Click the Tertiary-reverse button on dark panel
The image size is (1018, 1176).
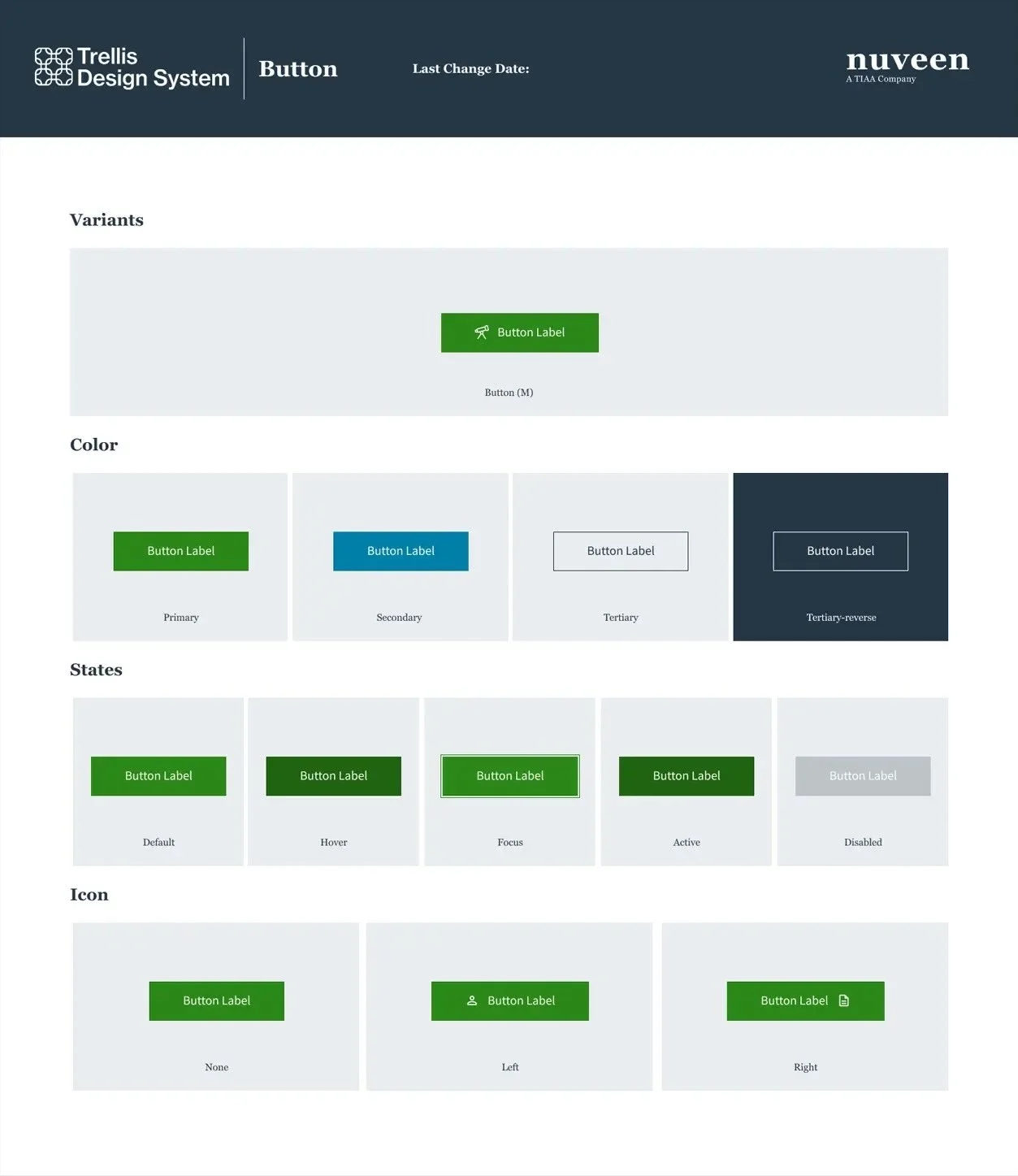(841, 551)
